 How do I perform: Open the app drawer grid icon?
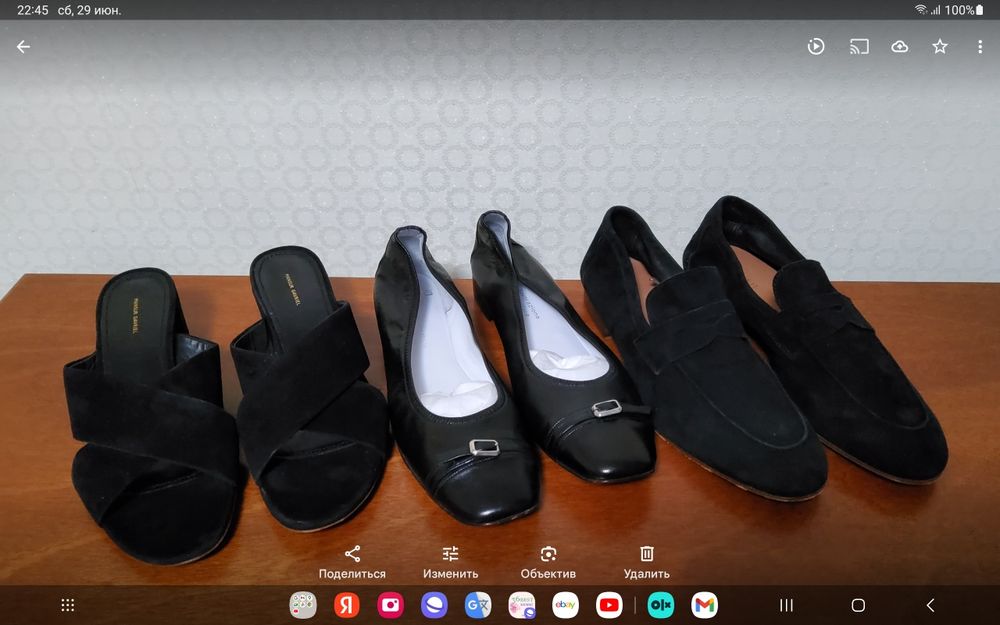pyautogui.click(x=68, y=605)
